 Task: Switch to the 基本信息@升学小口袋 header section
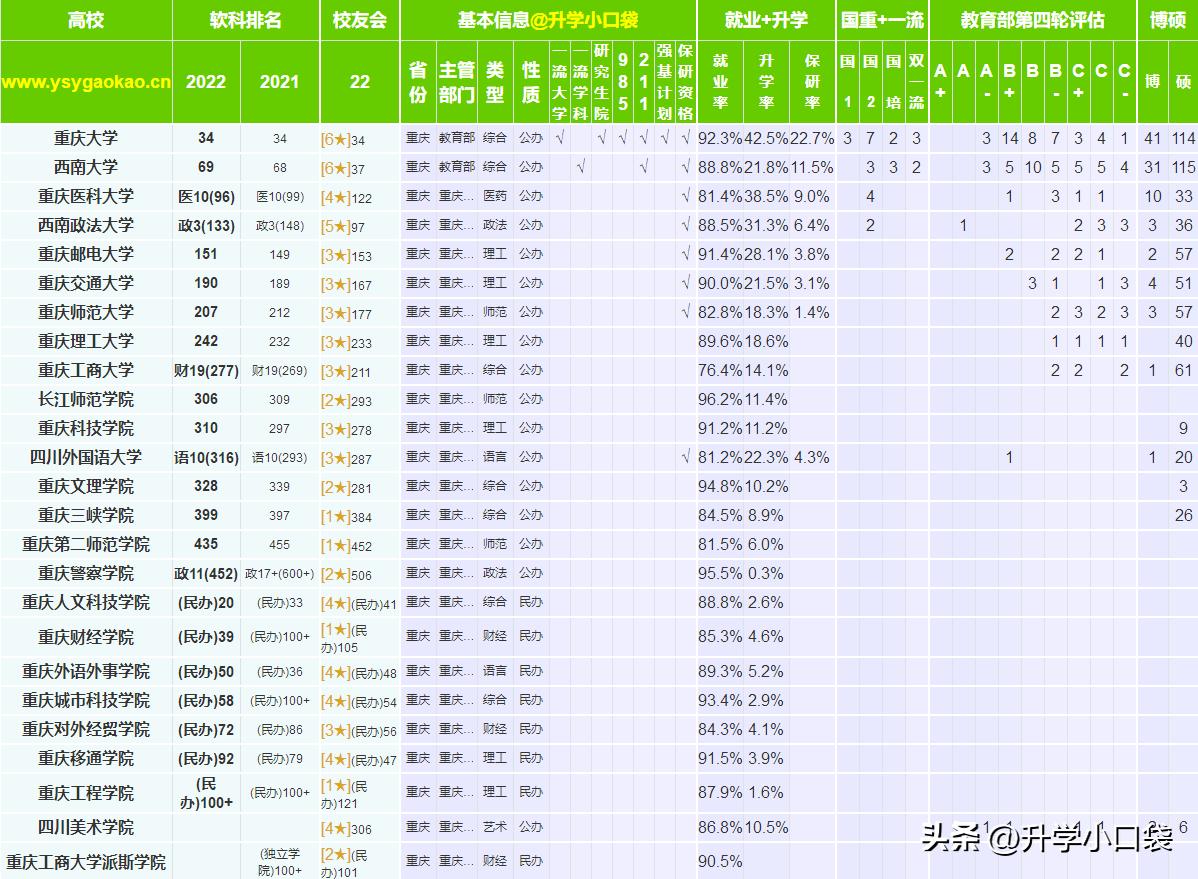tap(550, 18)
